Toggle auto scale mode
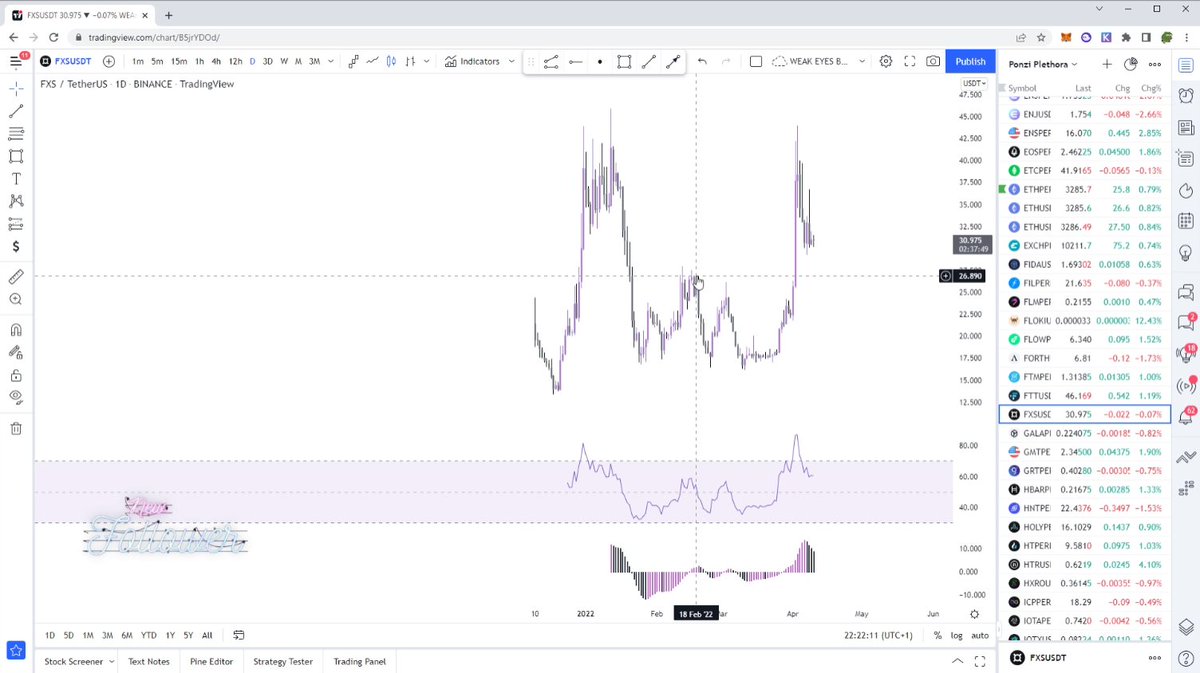This screenshot has height=673, width=1200. (980, 635)
